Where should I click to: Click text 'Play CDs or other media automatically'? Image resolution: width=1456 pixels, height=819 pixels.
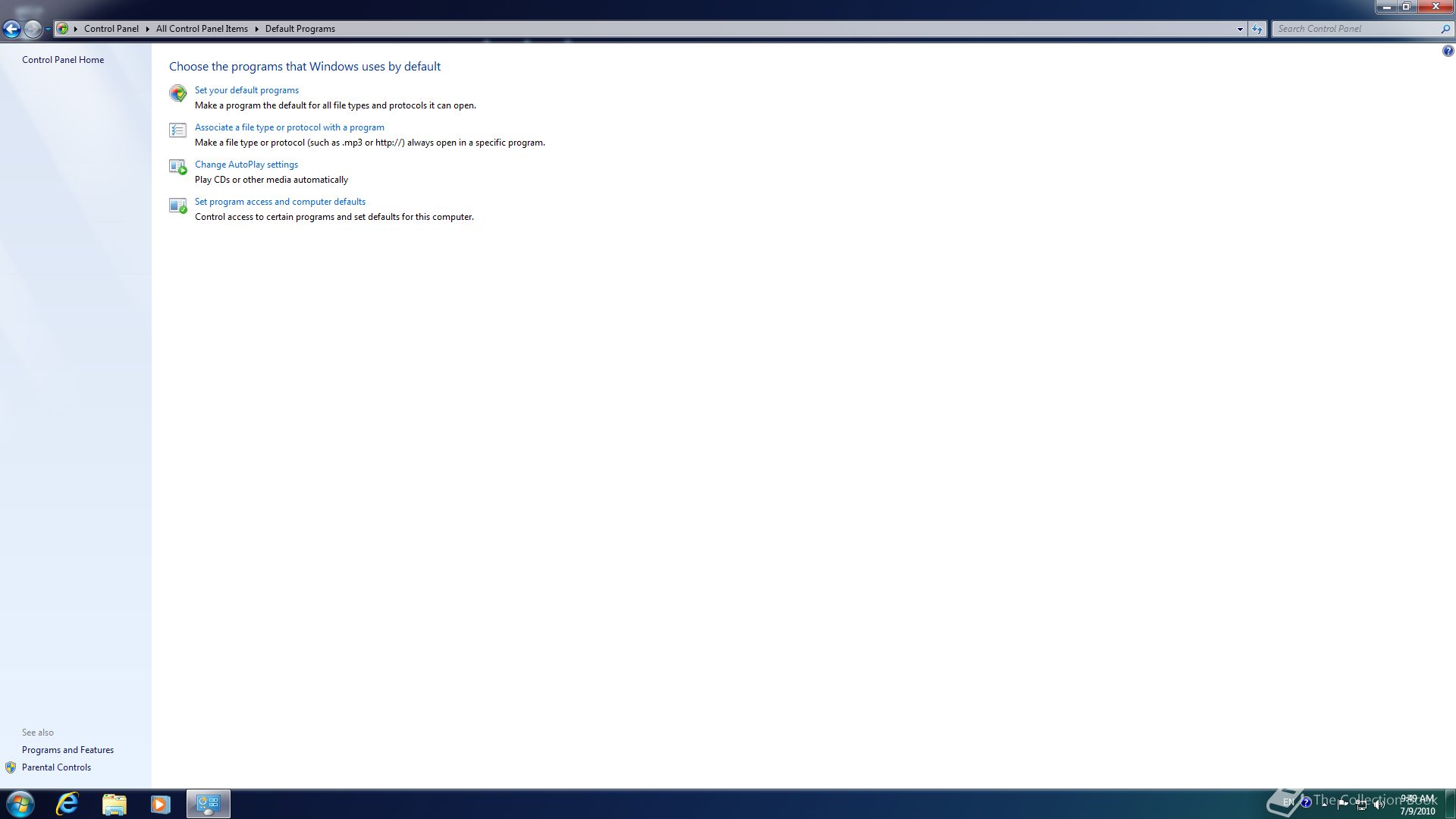tap(271, 180)
